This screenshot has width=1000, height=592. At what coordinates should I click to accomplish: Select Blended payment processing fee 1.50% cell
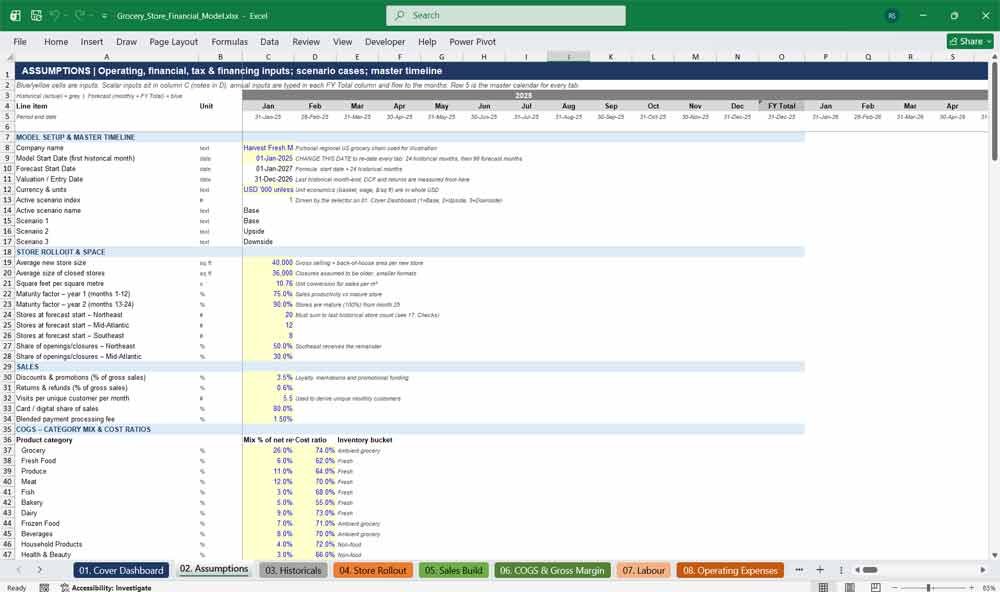point(268,419)
